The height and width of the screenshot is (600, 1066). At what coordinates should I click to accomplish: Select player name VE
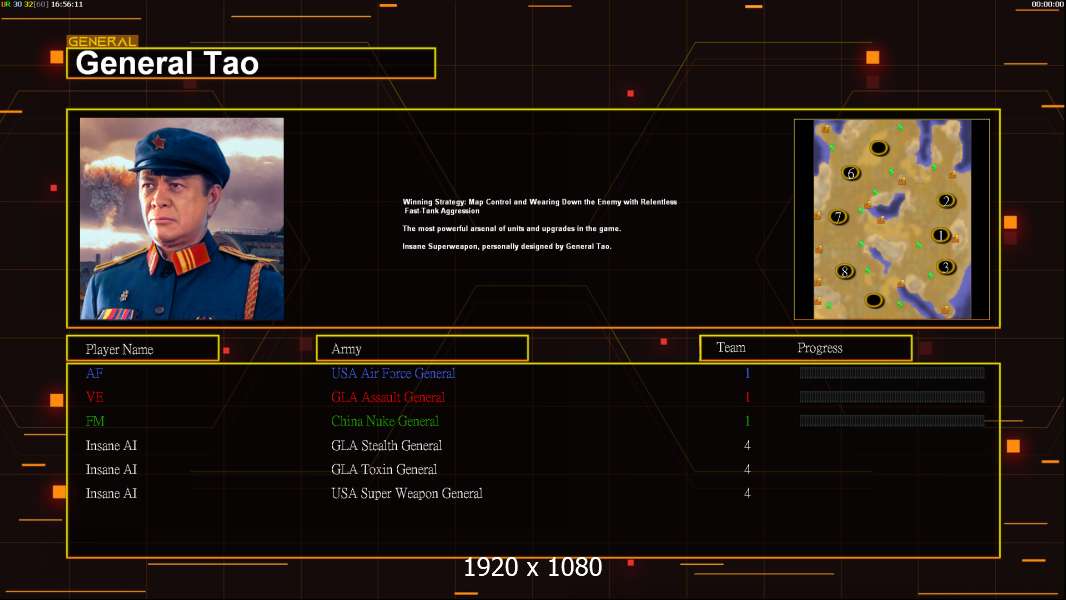coord(94,397)
